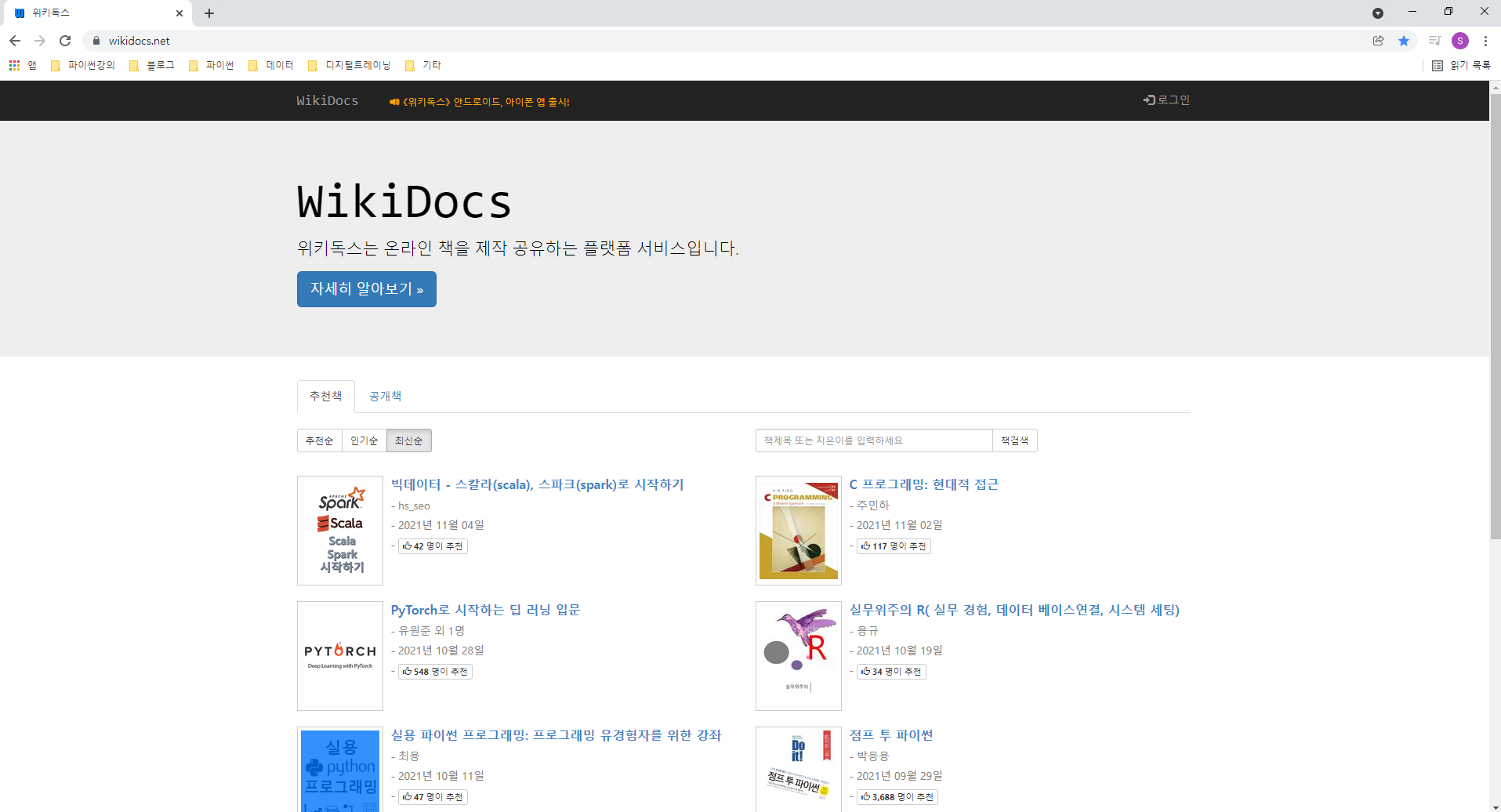The height and width of the screenshot is (812, 1501).
Task: Open the 파이썬 bookmark folder
Action: tap(212, 65)
